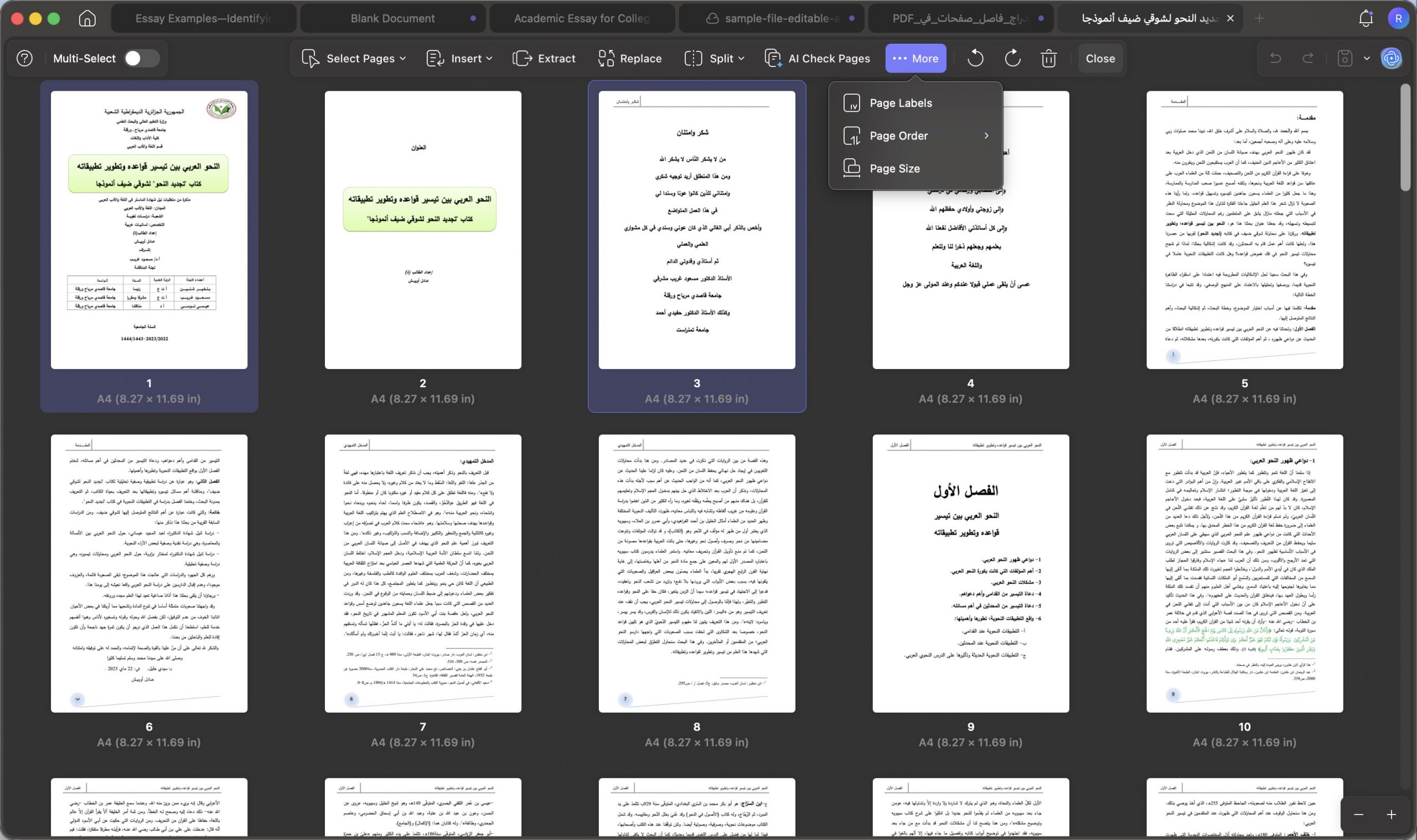
Task: Select page 9 chapter title thumbnail
Action: tap(971, 573)
